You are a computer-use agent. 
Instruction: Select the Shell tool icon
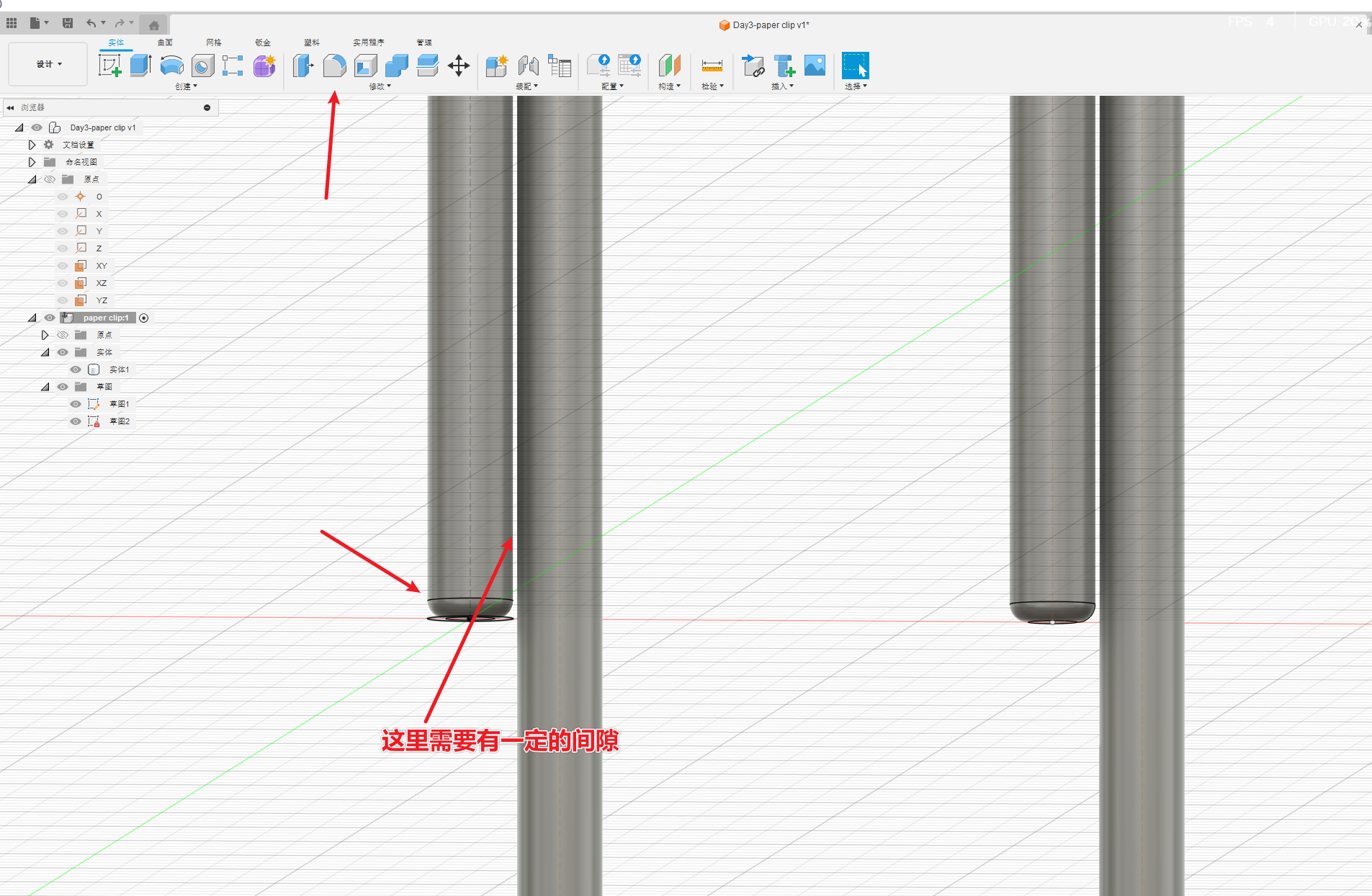[x=365, y=66]
